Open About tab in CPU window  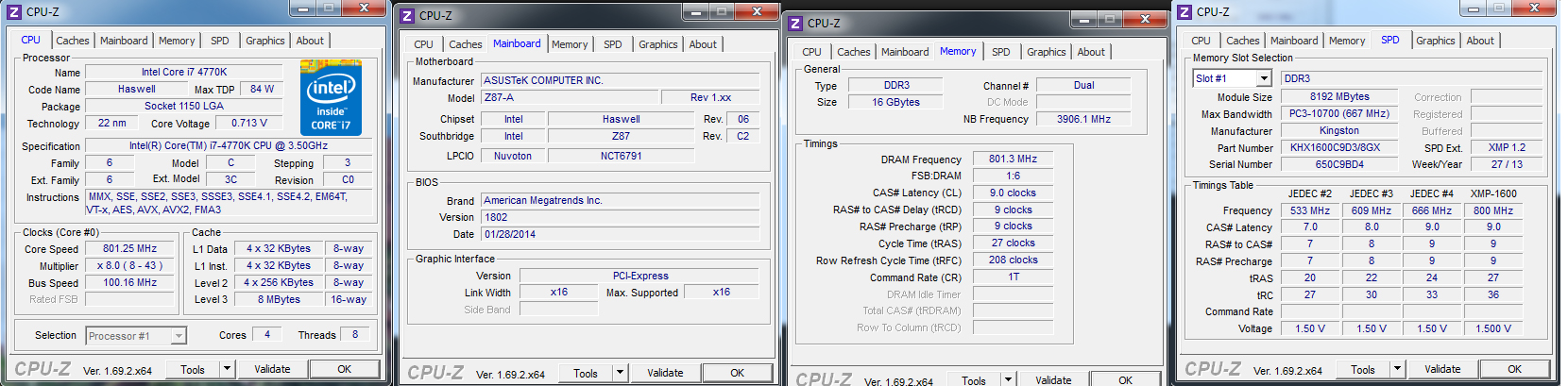(x=310, y=41)
